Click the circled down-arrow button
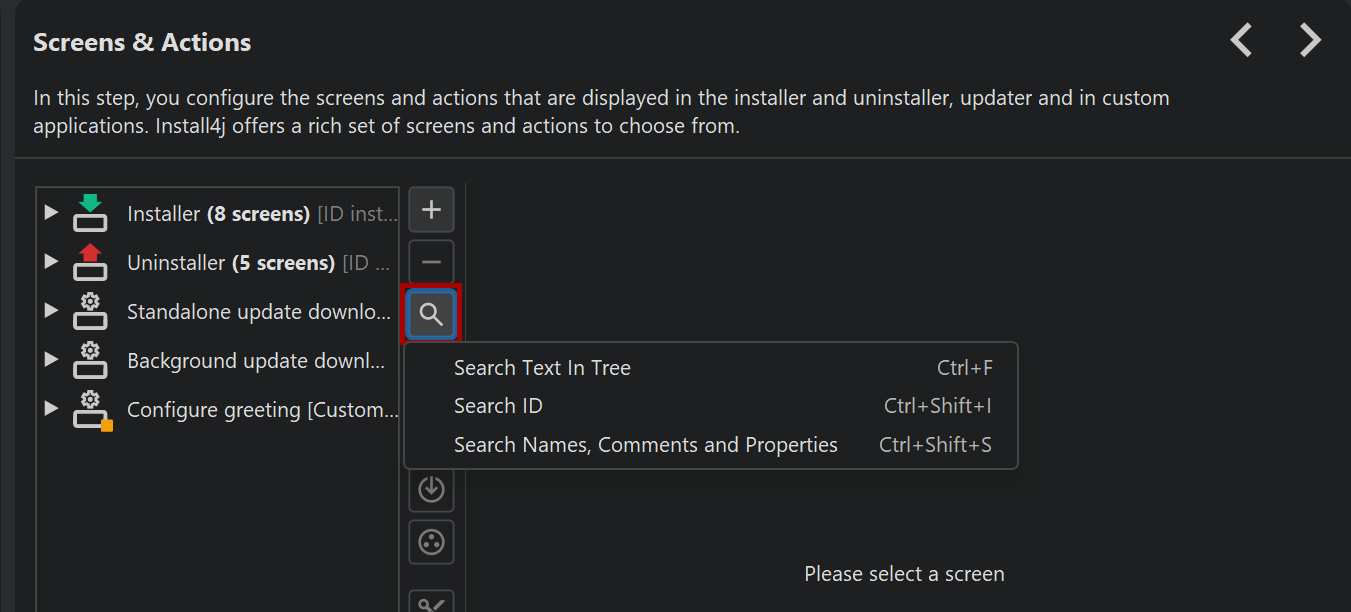The width and height of the screenshot is (1351, 612). (431, 489)
